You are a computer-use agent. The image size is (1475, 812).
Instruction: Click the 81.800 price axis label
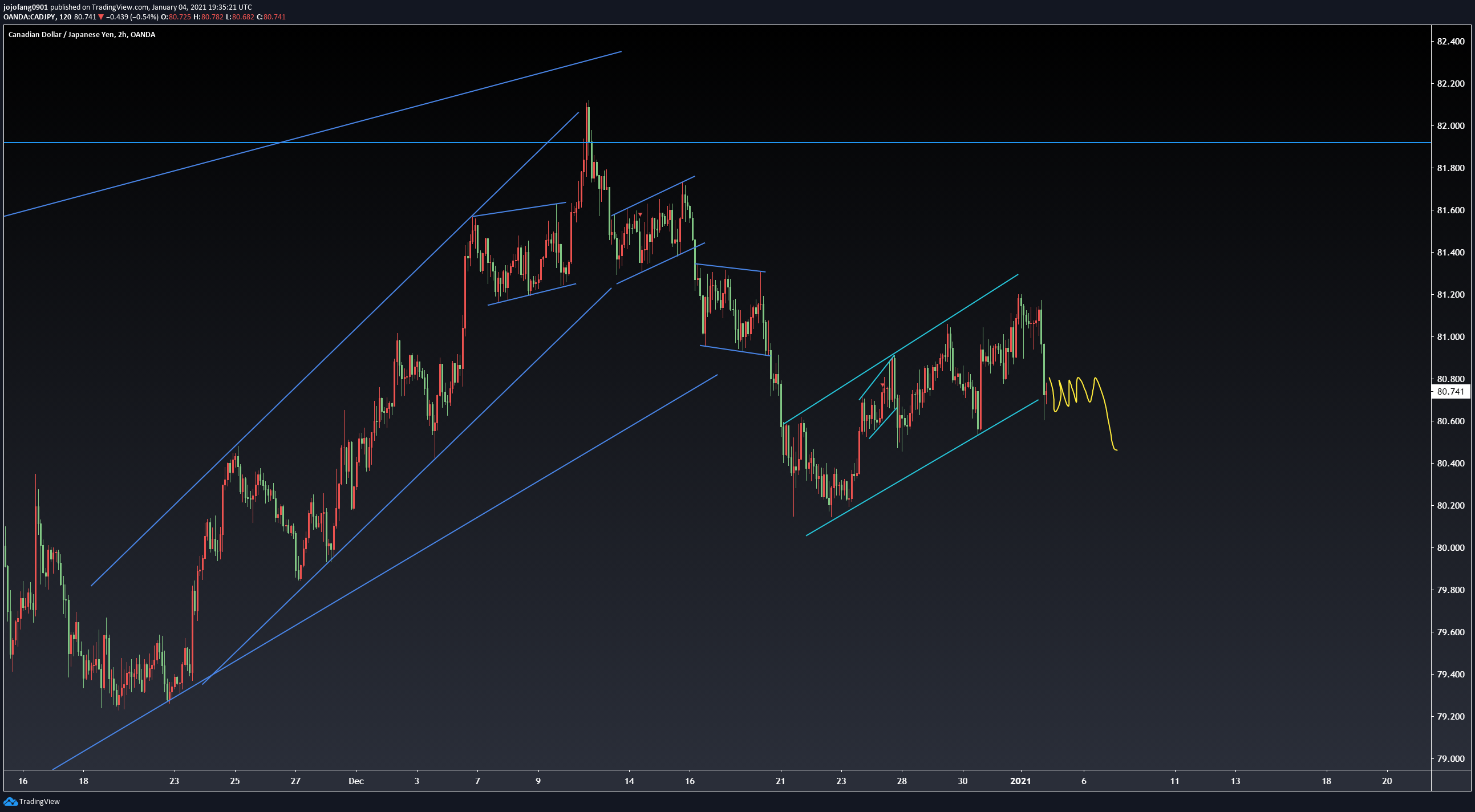(1450, 168)
